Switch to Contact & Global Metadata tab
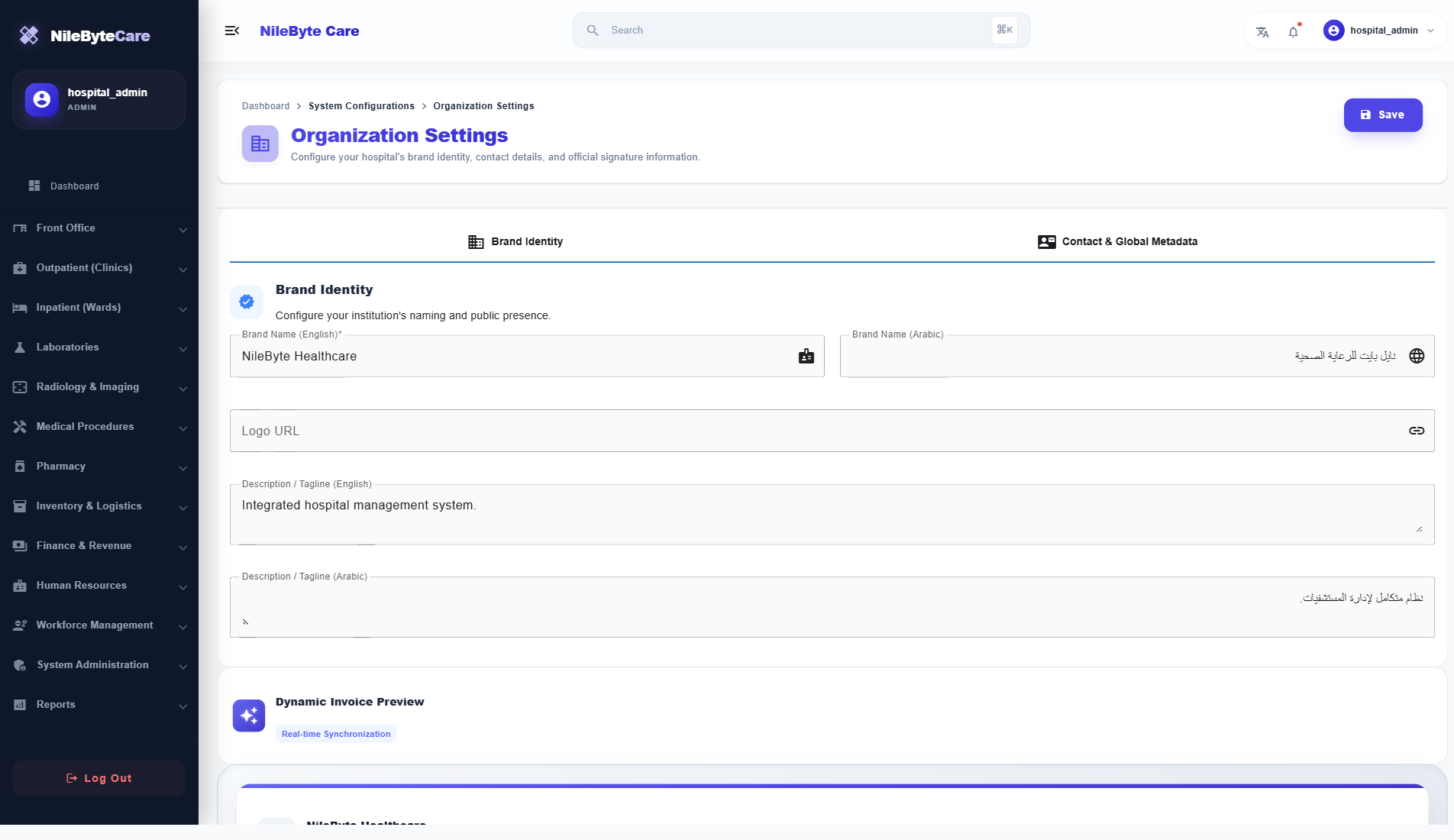Screen dimensions: 1454x840 click(x=1118, y=241)
